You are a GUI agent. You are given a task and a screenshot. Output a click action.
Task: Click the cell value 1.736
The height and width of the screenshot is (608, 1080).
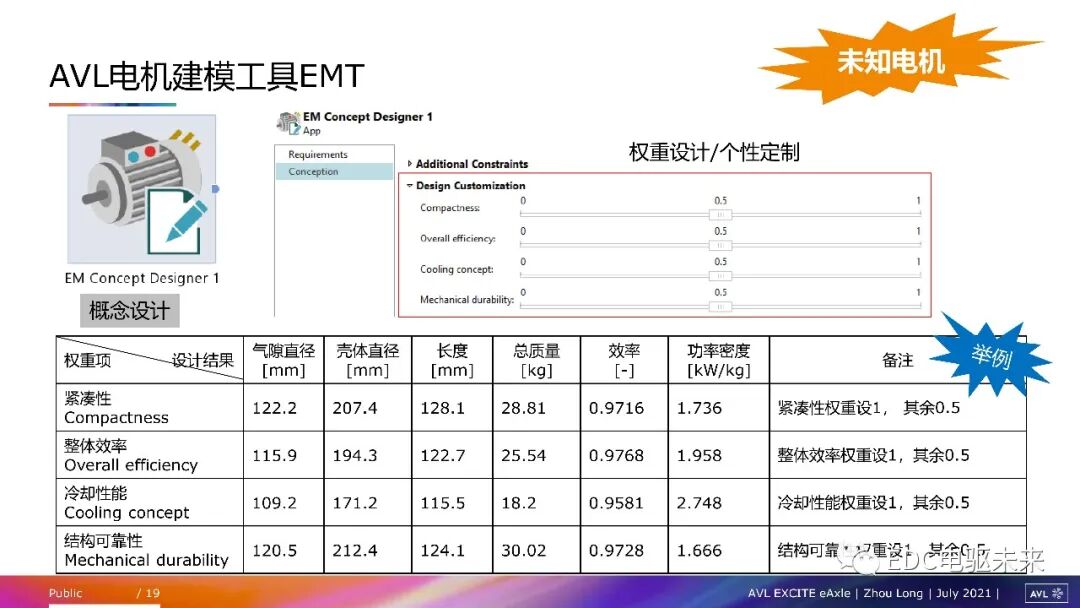pos(699,408)
